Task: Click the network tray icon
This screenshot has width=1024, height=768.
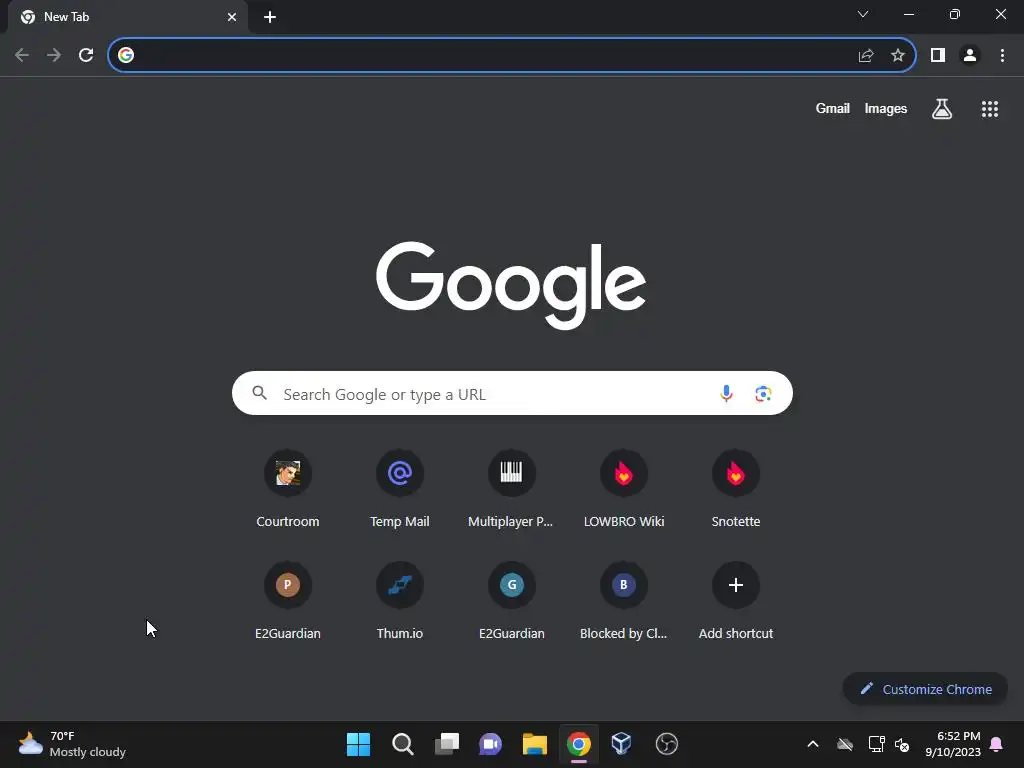Action: tap(876, 744)
